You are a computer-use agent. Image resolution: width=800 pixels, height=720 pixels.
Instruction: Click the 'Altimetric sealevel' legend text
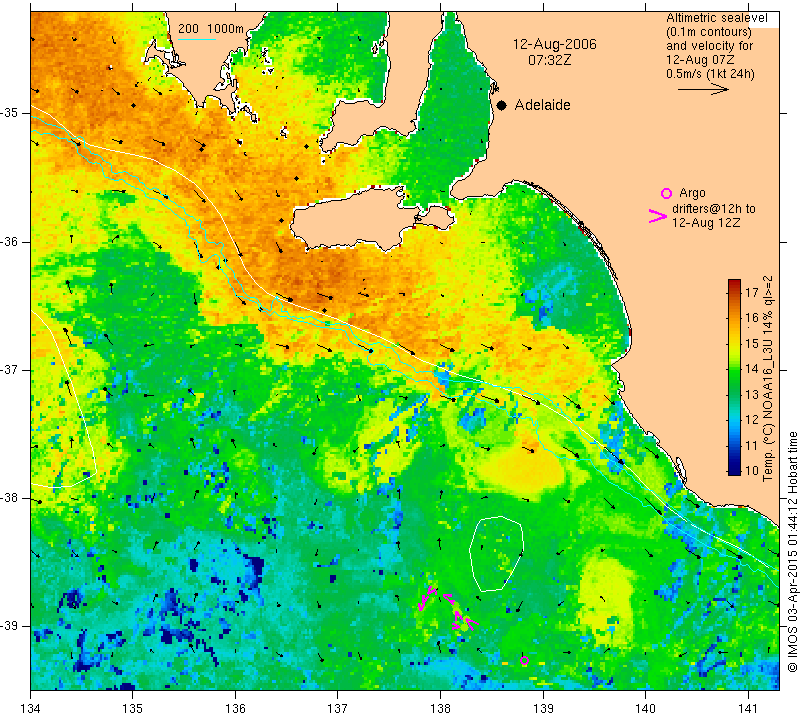tap(717, 18)
